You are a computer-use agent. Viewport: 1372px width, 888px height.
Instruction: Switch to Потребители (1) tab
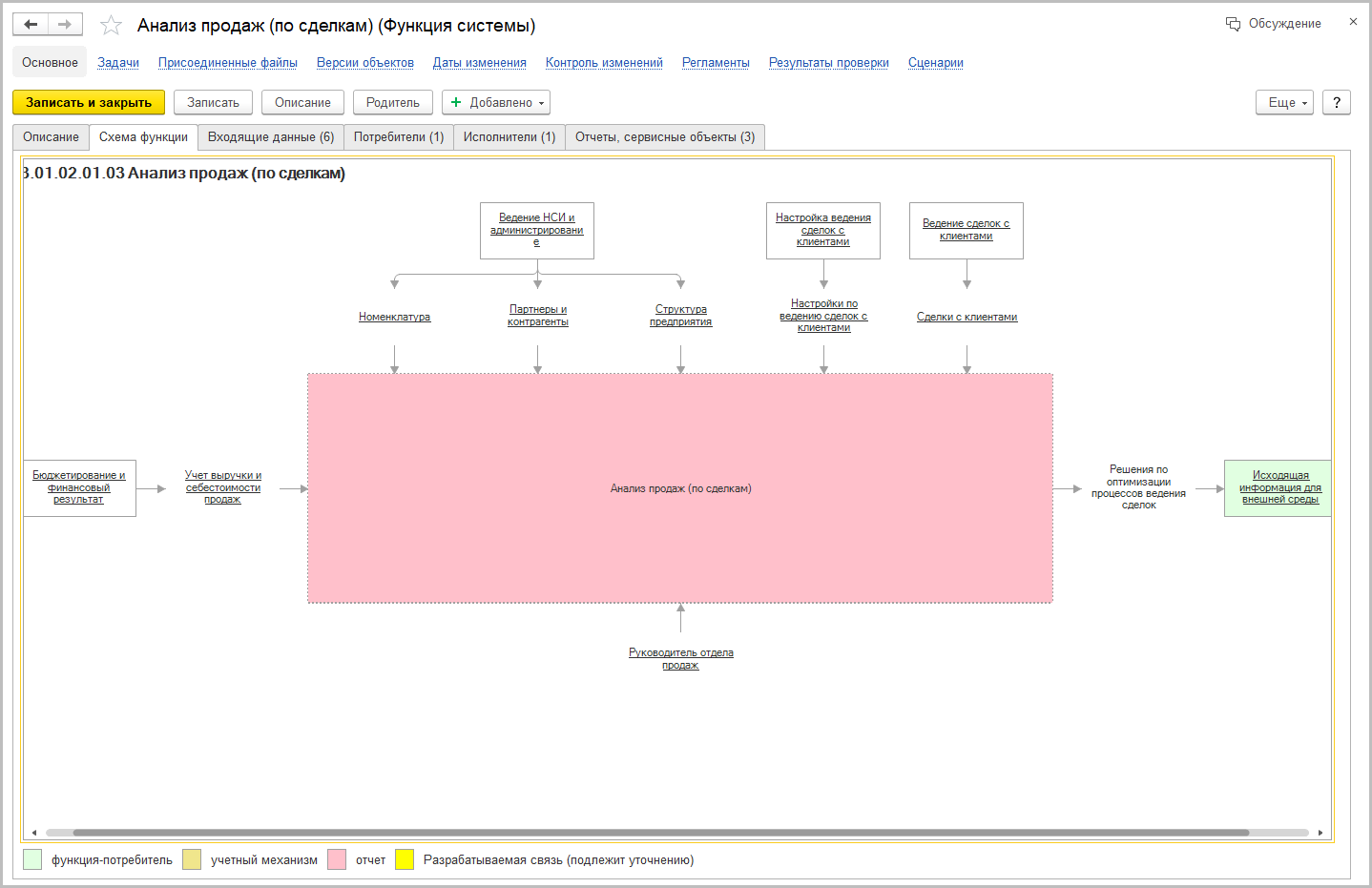coord(399,137)
